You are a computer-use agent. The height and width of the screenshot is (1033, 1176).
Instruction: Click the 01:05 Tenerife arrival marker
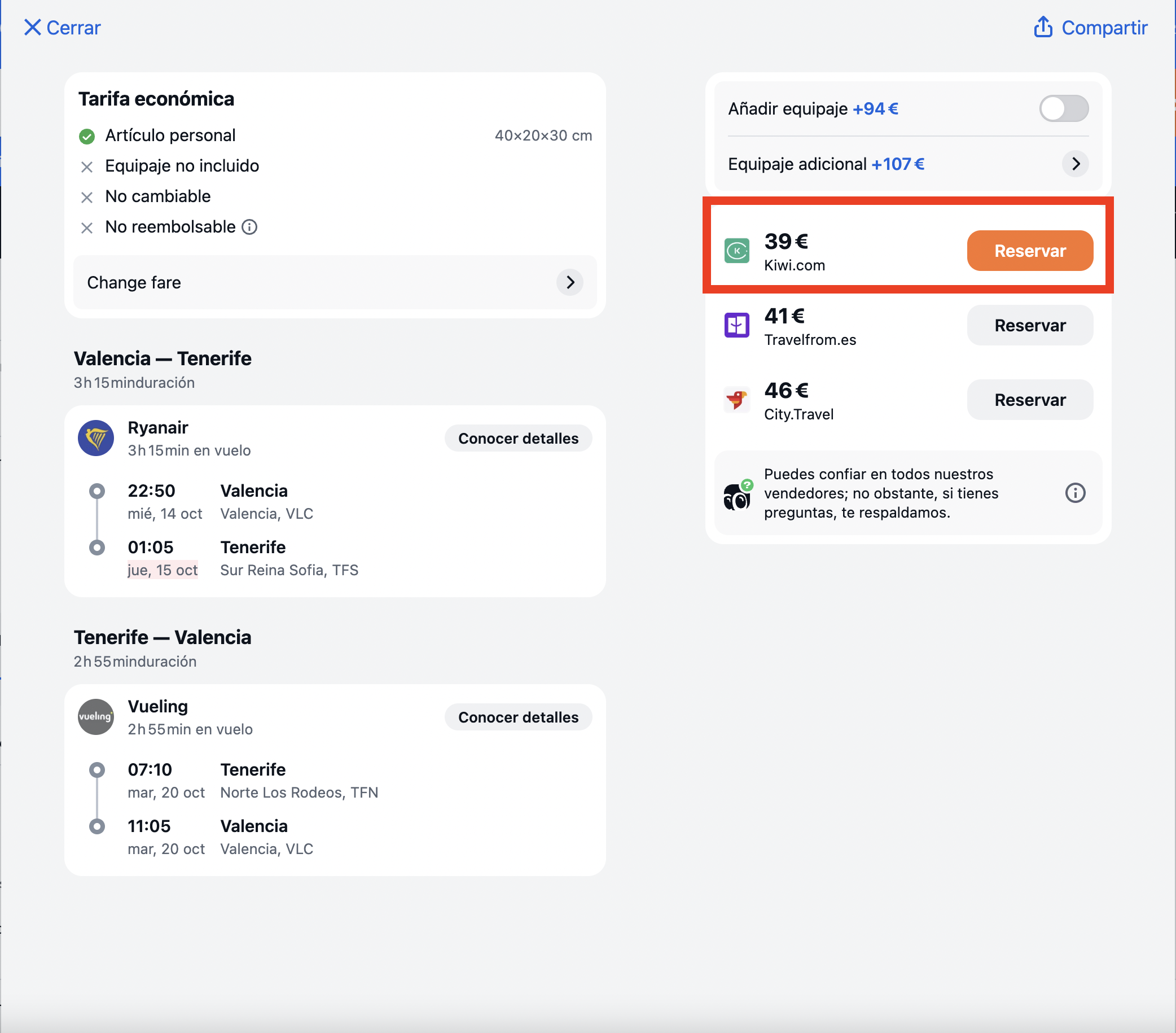point(96,547)
